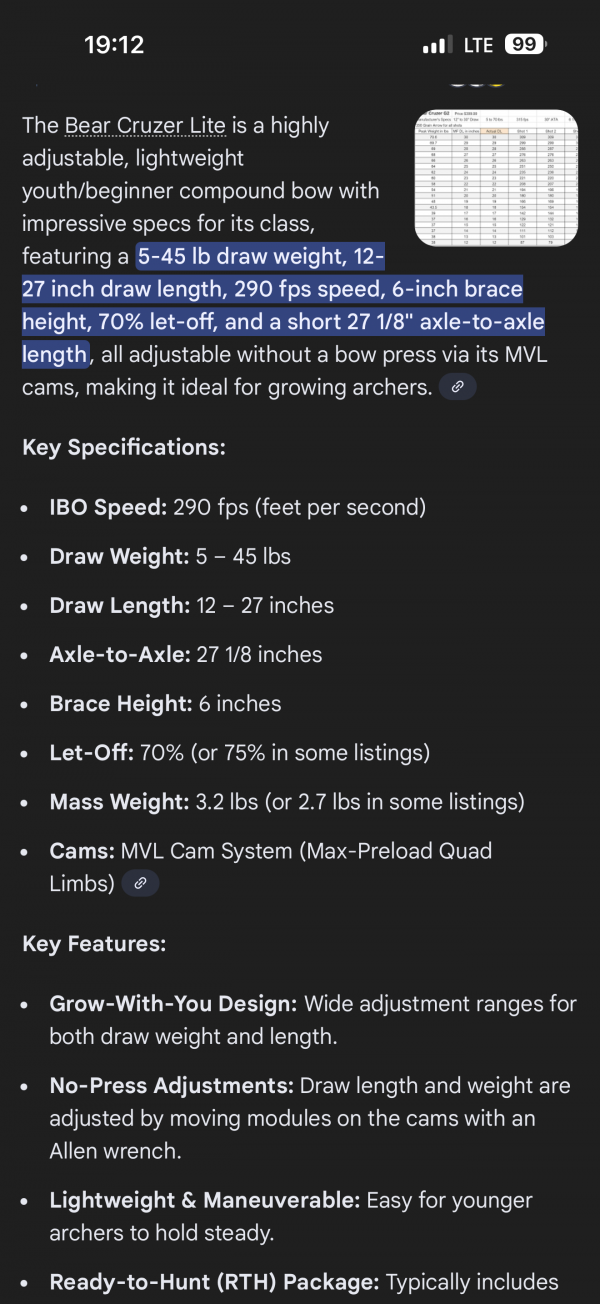Tap the 'IBO Speed' bullet item
Viewport: 600px width, 1304px height.
tap(238, 507)
